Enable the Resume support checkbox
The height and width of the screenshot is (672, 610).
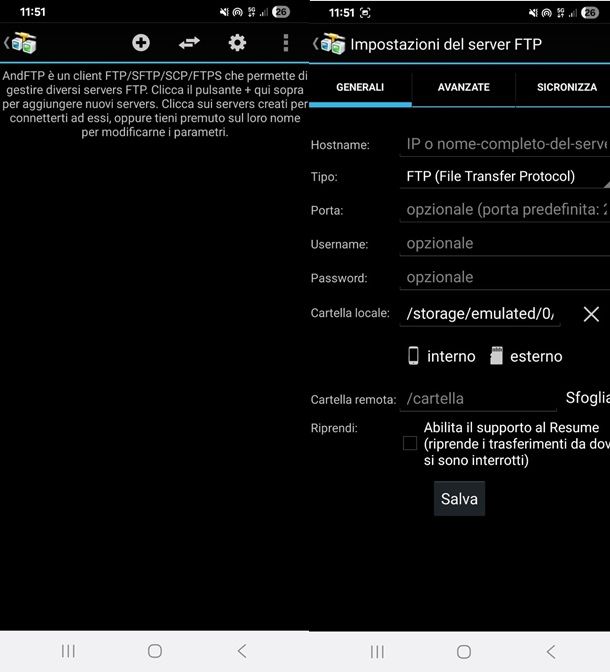[410, 443]
